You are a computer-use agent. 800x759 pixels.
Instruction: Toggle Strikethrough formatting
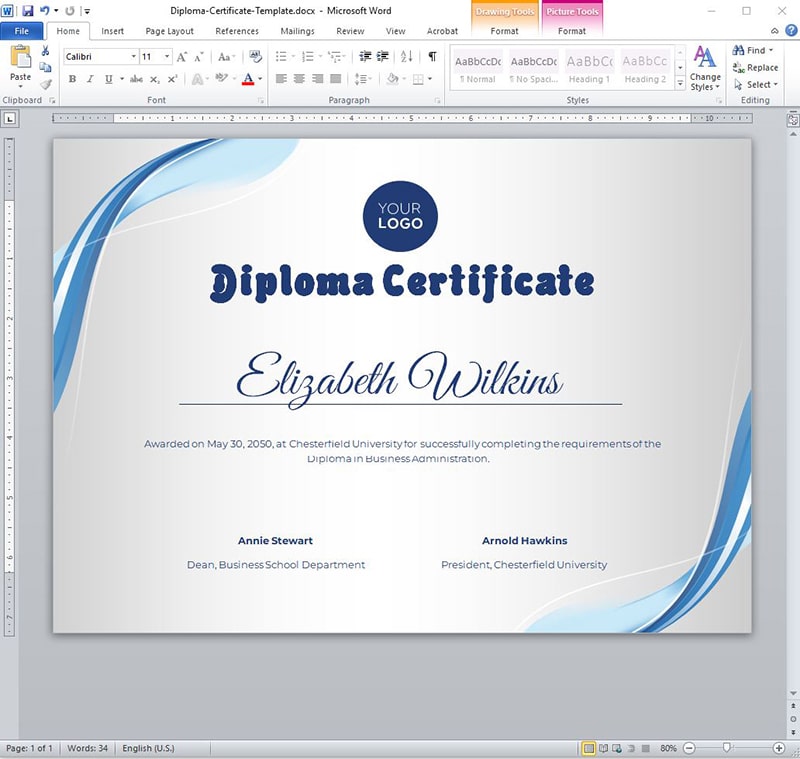click(x=136, y=79)
